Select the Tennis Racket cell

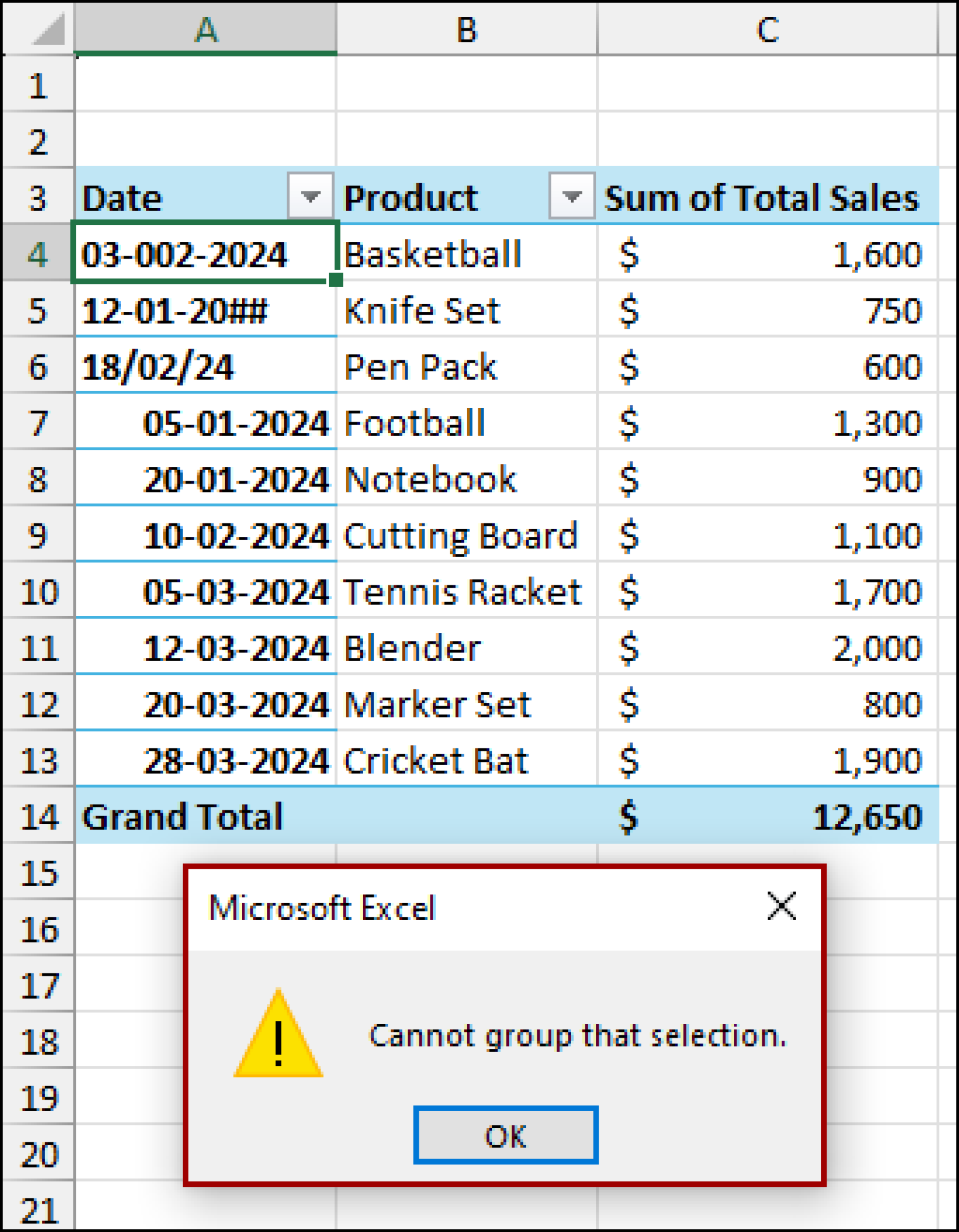coord(467,591)
